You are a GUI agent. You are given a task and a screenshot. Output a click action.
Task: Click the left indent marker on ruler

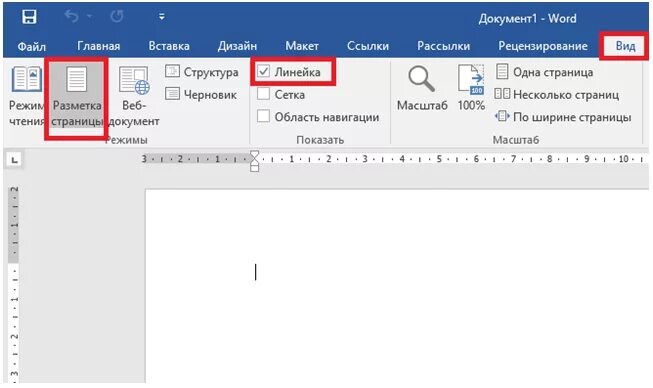[254, 168]
